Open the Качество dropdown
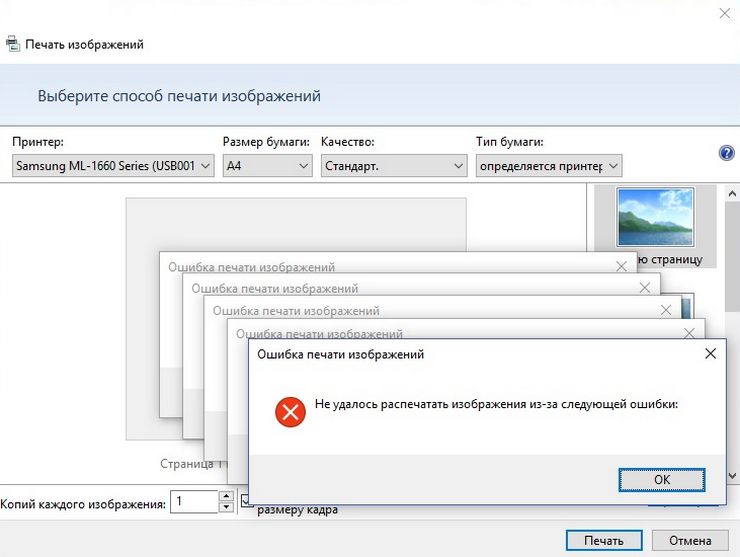The width and height of the screenshot is (740, 557). tap(394, 166)
